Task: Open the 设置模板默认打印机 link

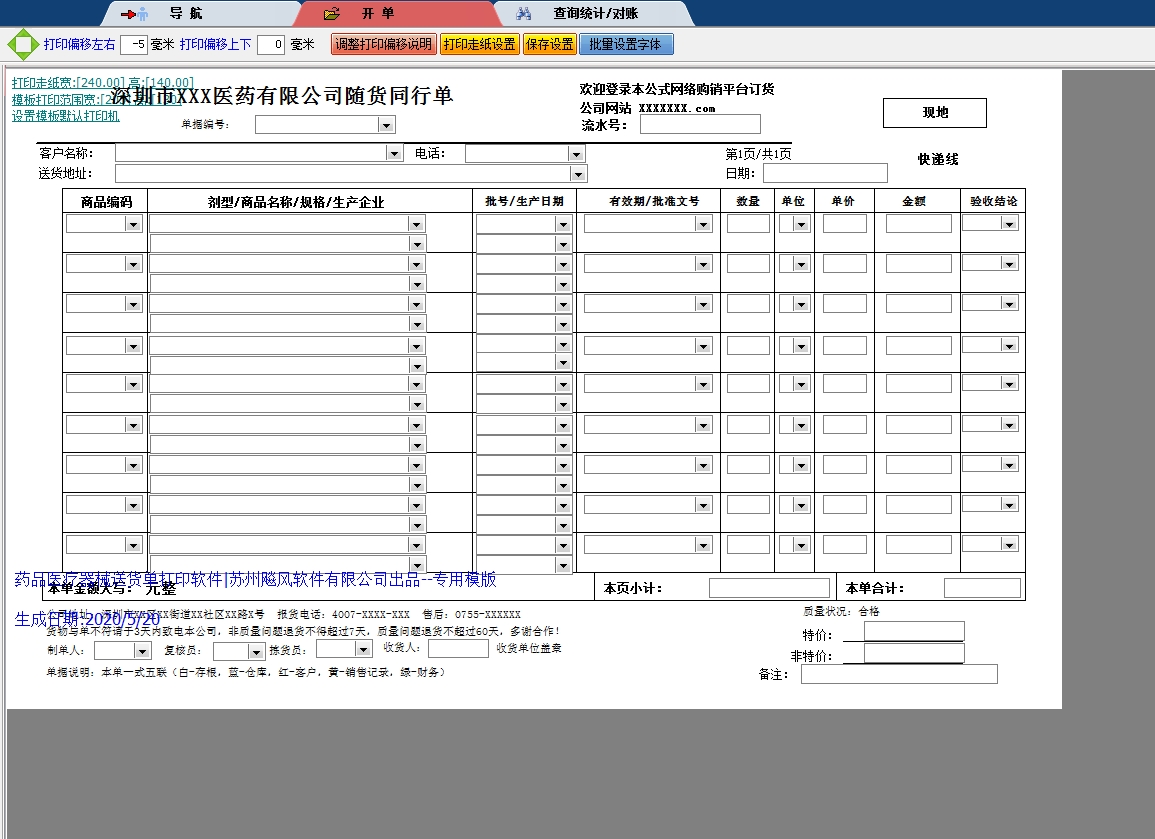Action: click(x=65, y=116)
